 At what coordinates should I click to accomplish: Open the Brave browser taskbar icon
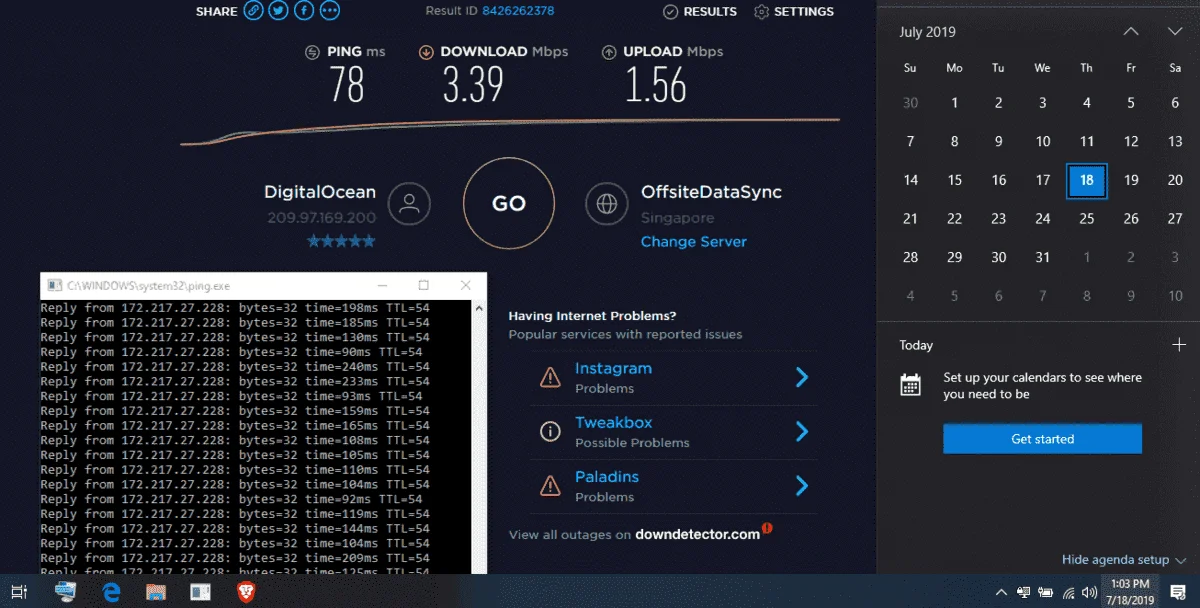[x=246, y=592]
